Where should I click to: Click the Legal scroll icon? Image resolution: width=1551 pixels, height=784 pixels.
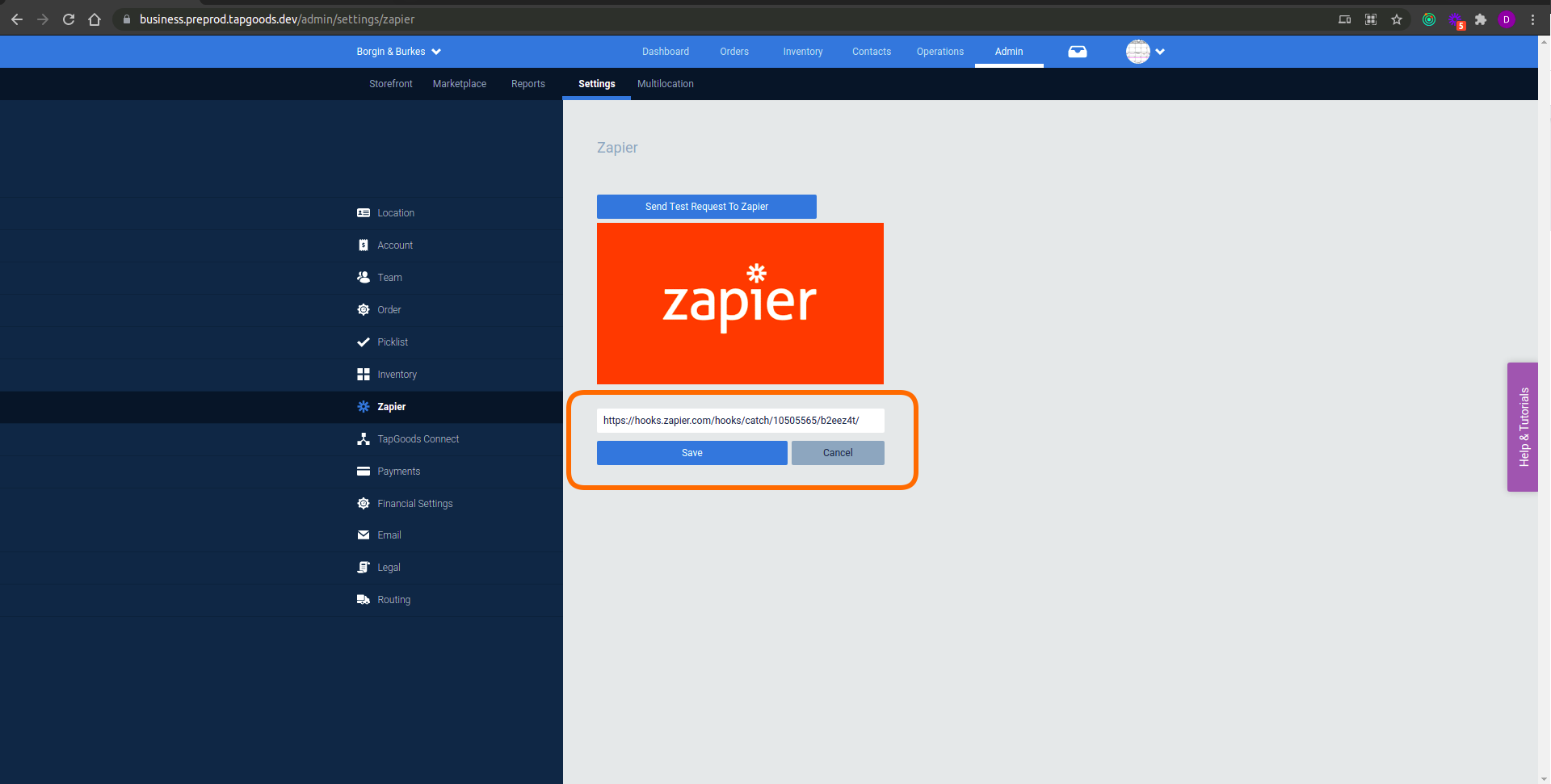pyautogui.click(x=364, y=568)
